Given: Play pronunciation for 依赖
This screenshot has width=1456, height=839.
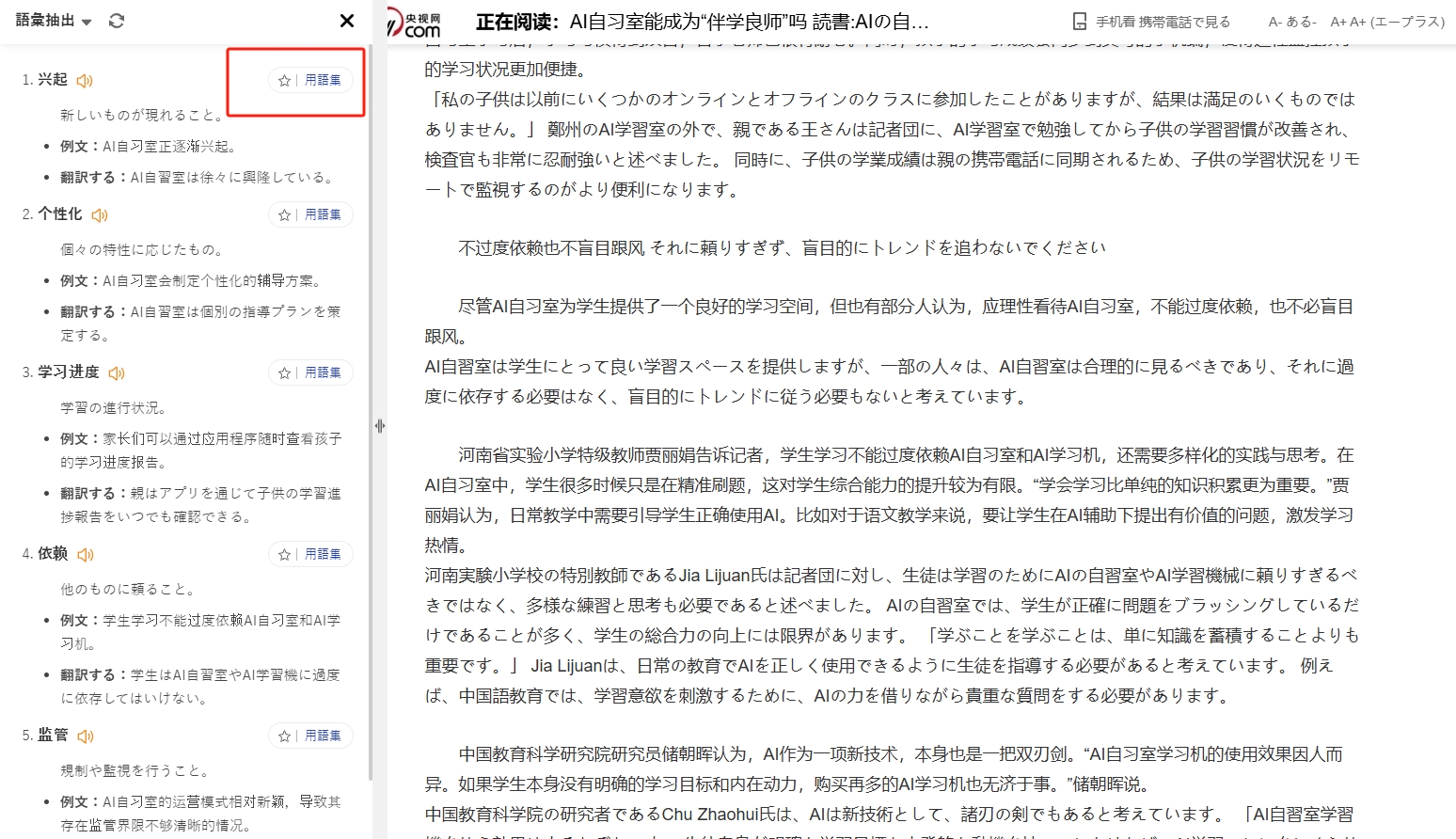Looking at the screenshot, I should 85,555.
